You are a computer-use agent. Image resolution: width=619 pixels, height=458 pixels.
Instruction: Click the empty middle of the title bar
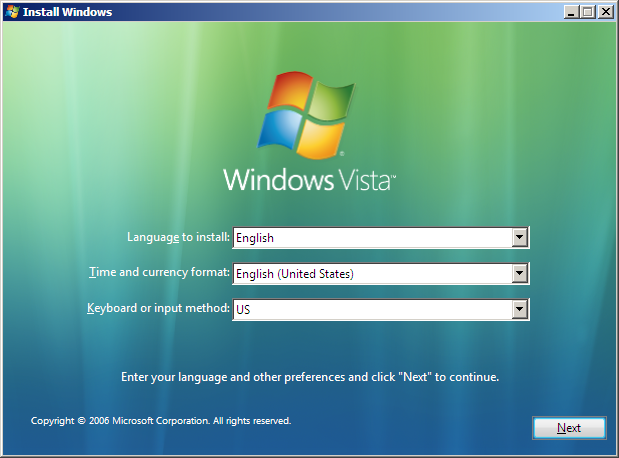pyautogui.click(x=330, y=12)
